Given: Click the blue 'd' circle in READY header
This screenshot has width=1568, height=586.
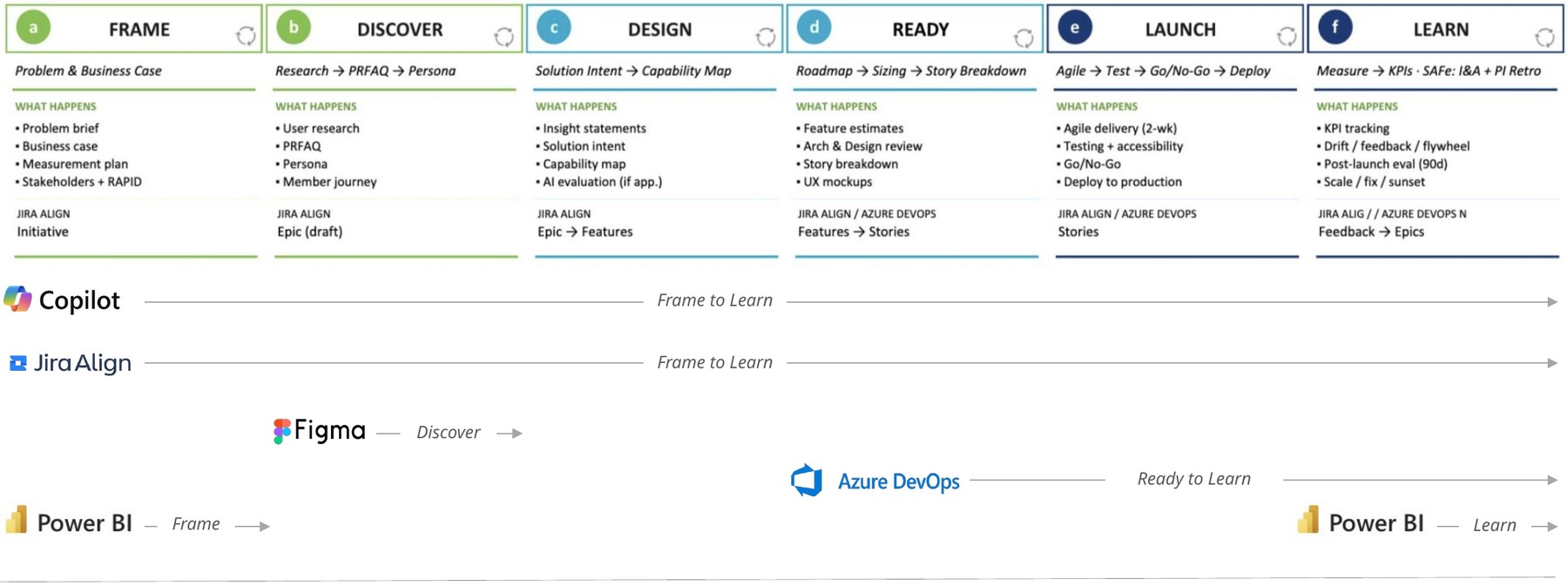Looking at the screenshot, I should pos(814,28).
